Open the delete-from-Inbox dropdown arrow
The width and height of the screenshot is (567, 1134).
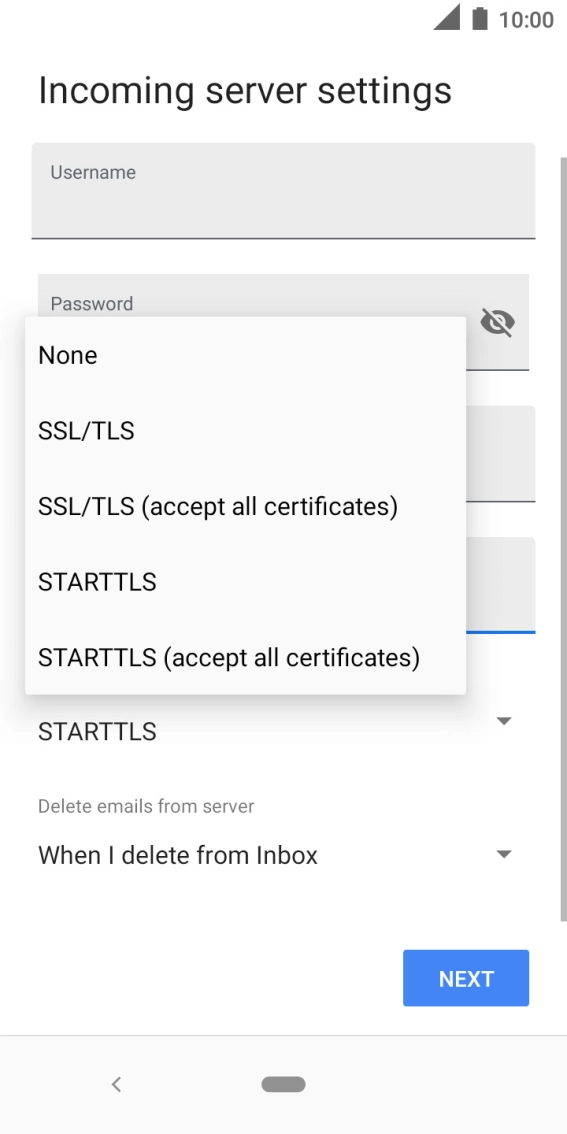click(504, 854)
